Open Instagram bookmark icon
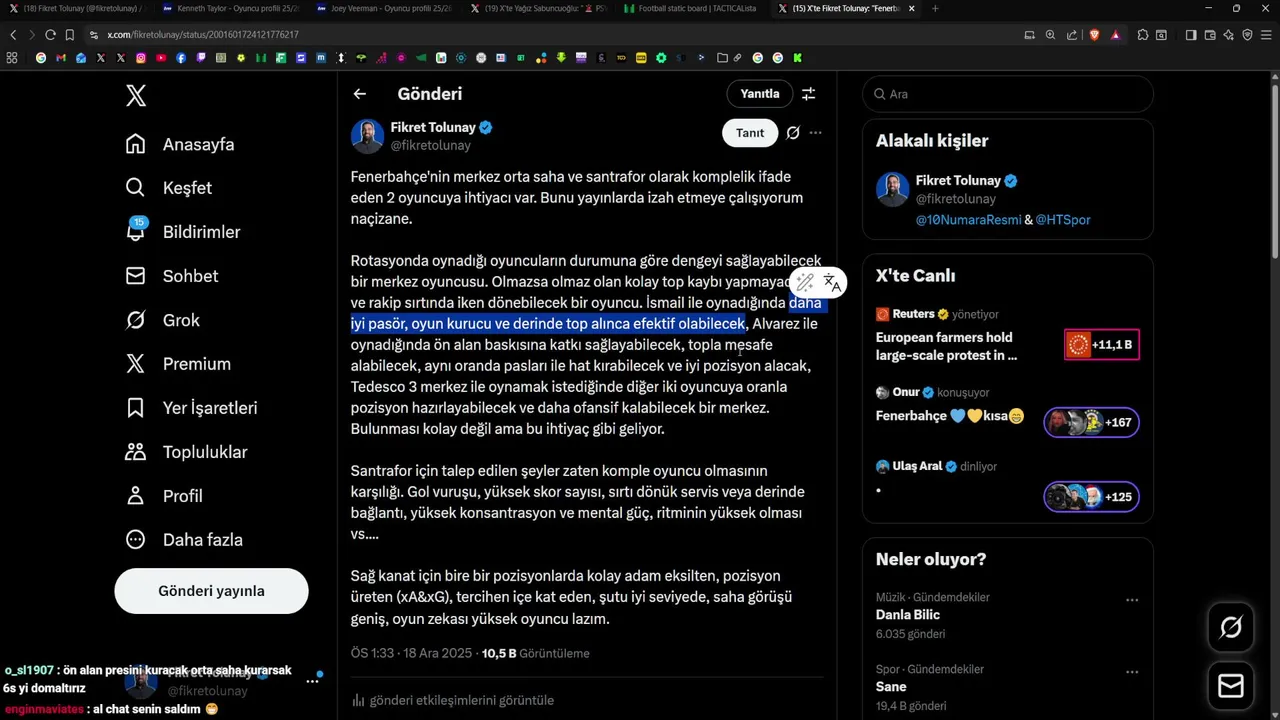The width and height of the screenshot is (1280, 720). pyautogui.click(x=141, y=58)
